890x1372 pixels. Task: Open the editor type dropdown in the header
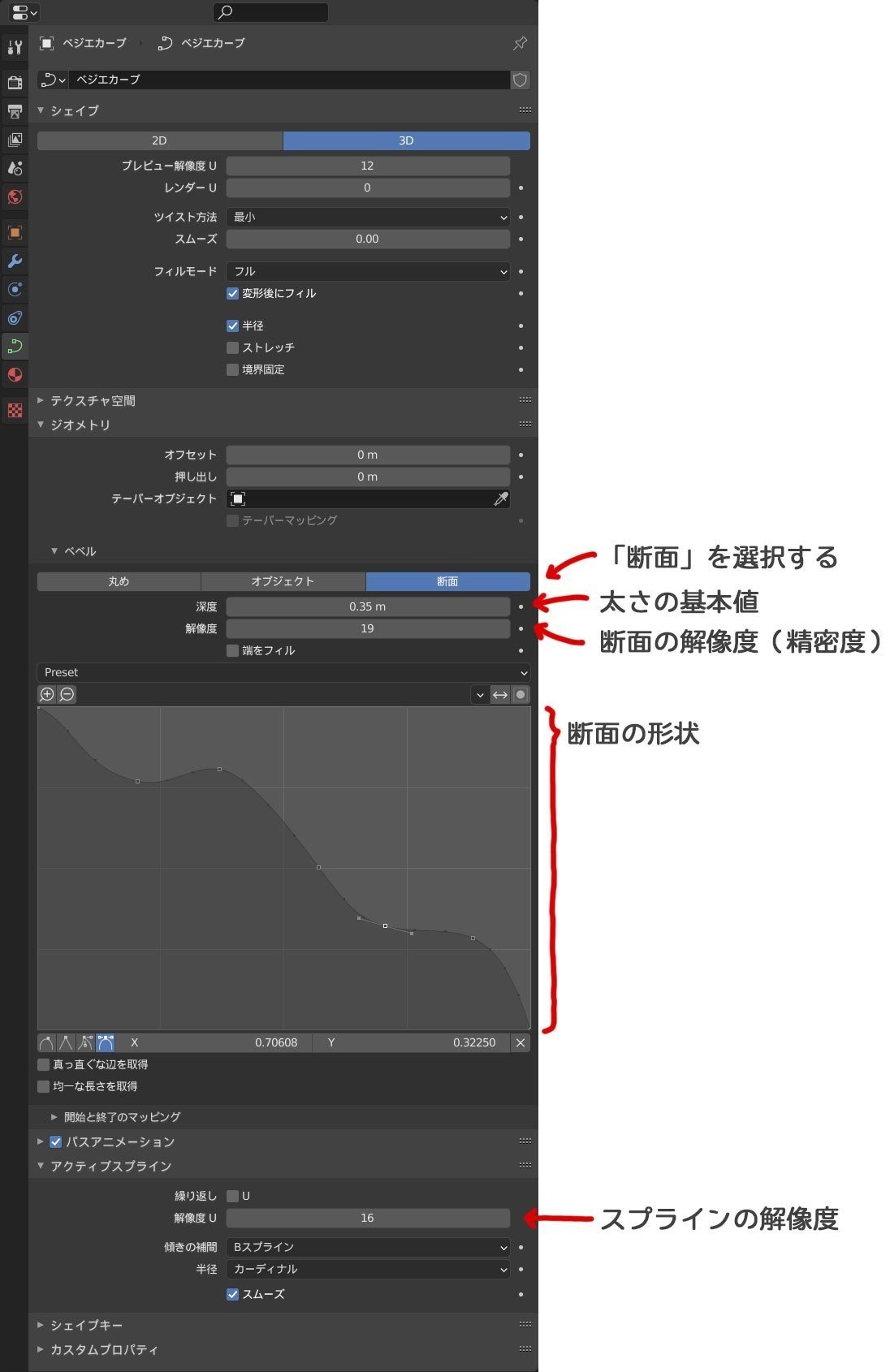point(24,12)
